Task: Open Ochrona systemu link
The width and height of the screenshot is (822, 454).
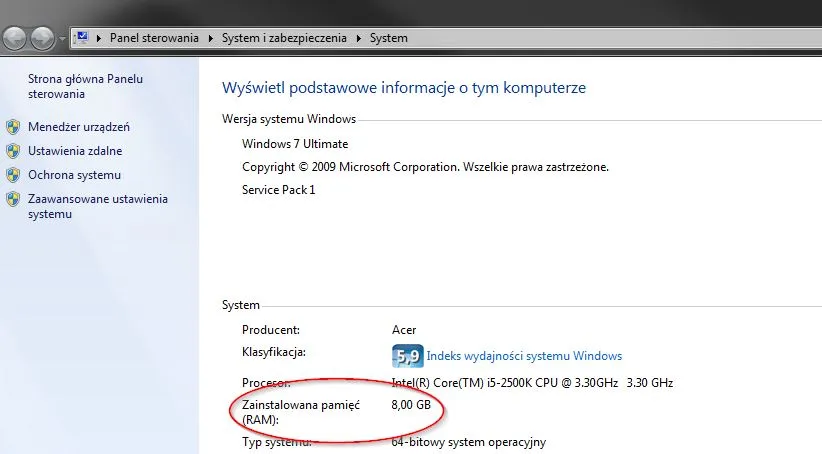Action: pos(74,175)
